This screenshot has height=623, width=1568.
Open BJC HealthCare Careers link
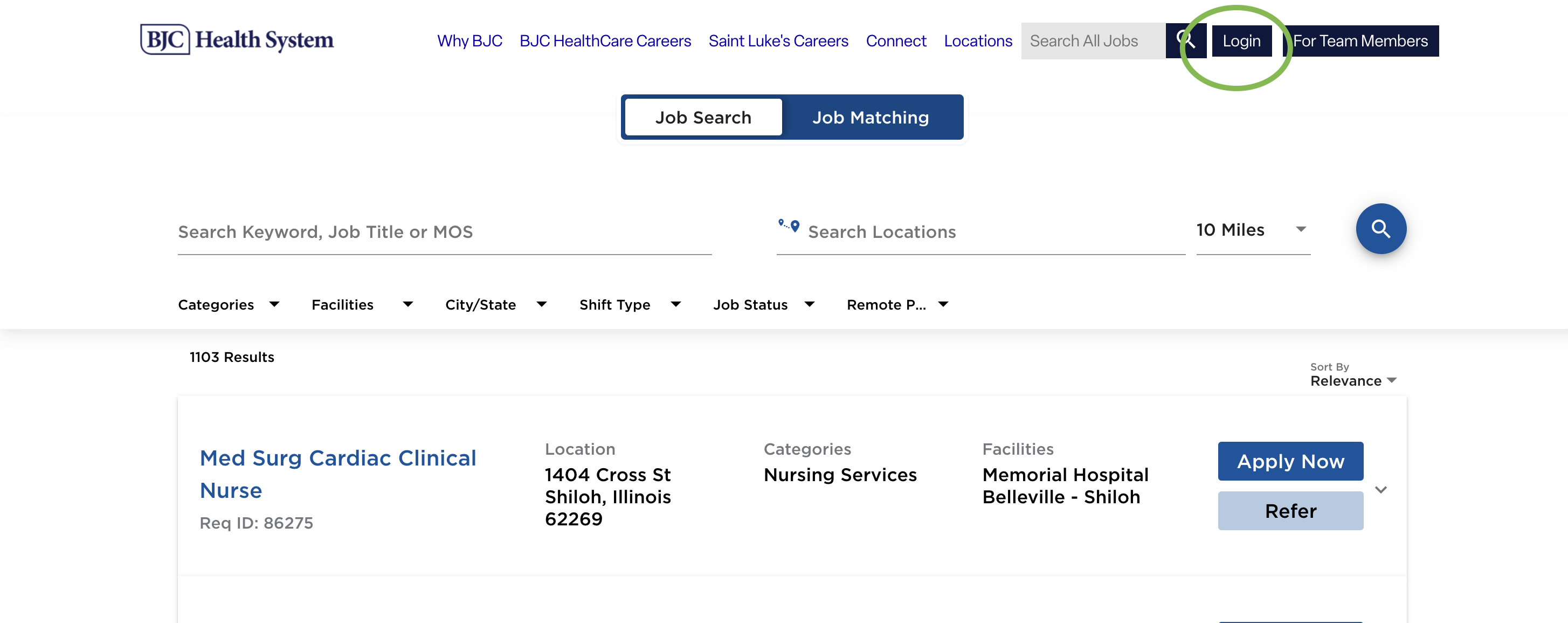pyautogui.click(x=605, y=41)
